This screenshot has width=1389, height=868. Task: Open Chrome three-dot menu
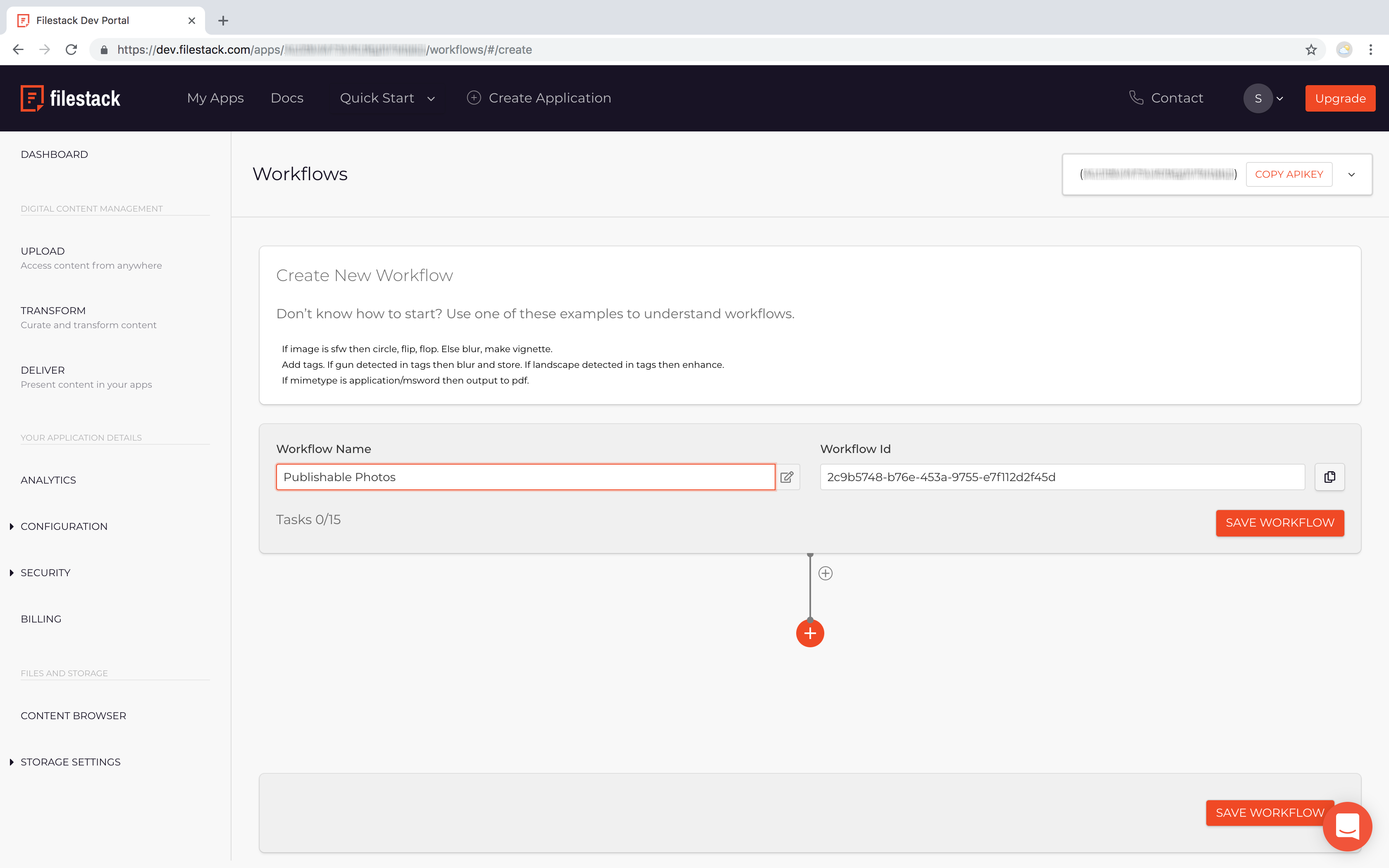pos(1371,50)
